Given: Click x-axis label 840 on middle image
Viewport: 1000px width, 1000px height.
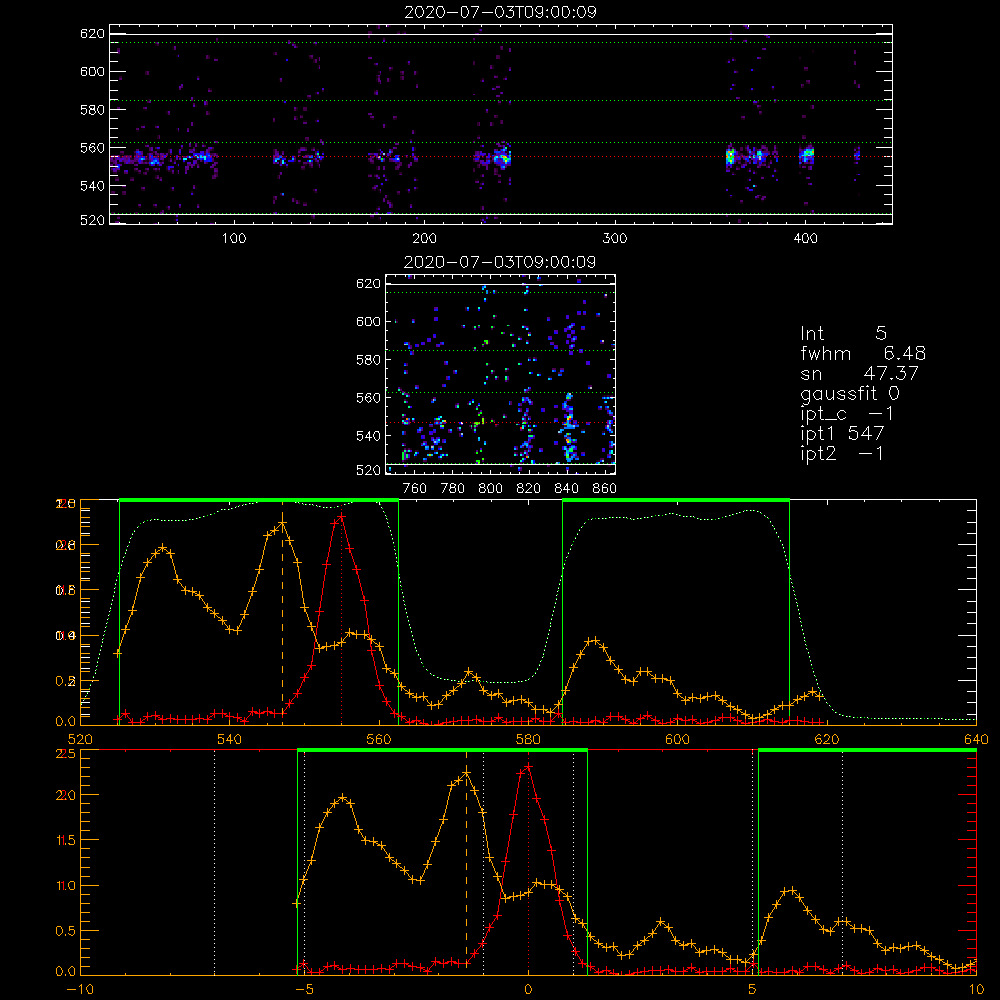Looking at the screenshot, I should tap(566, 489).
